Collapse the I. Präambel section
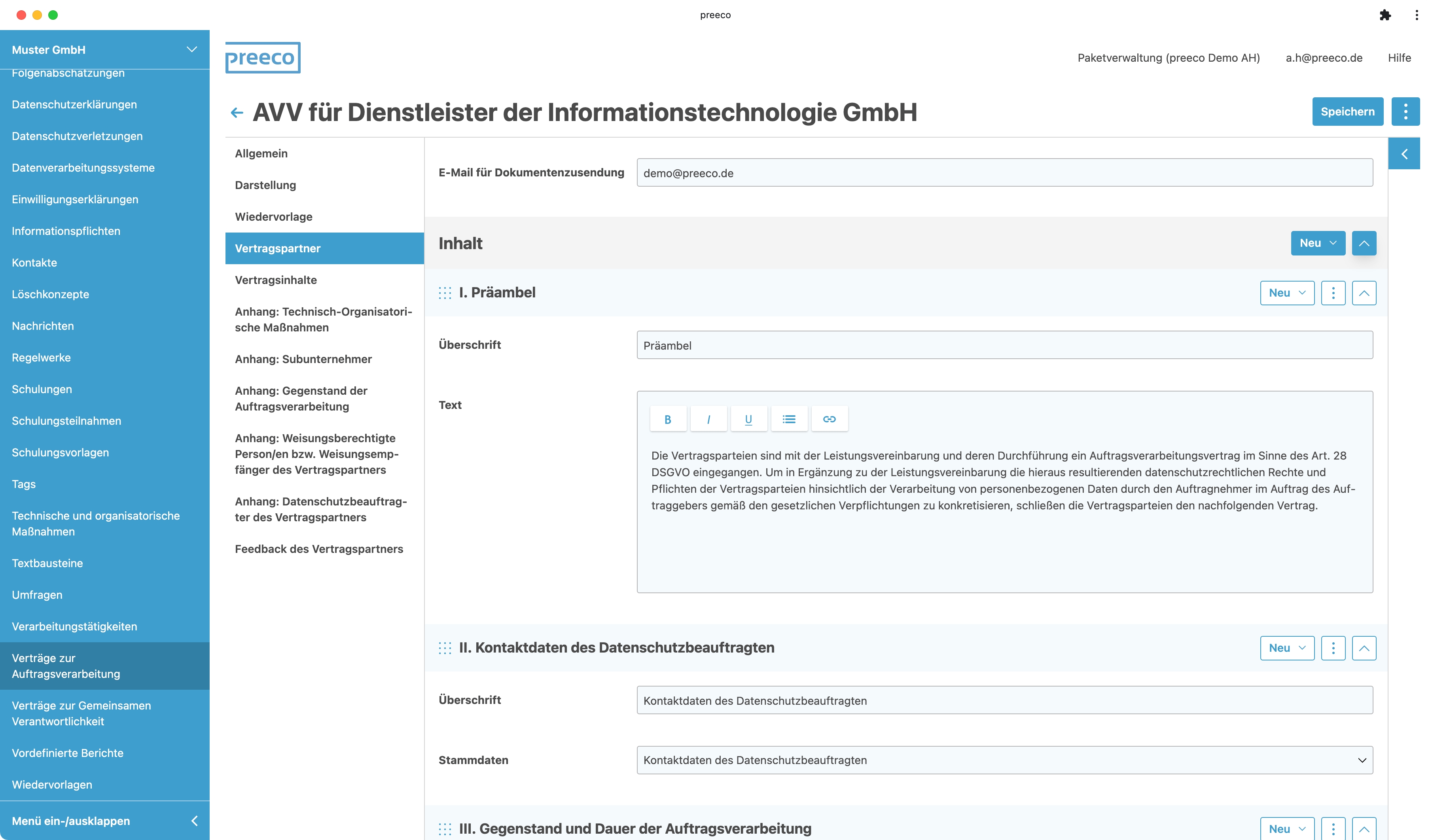The height and width of the screenshot is (840, 1432). (1364, 293)
